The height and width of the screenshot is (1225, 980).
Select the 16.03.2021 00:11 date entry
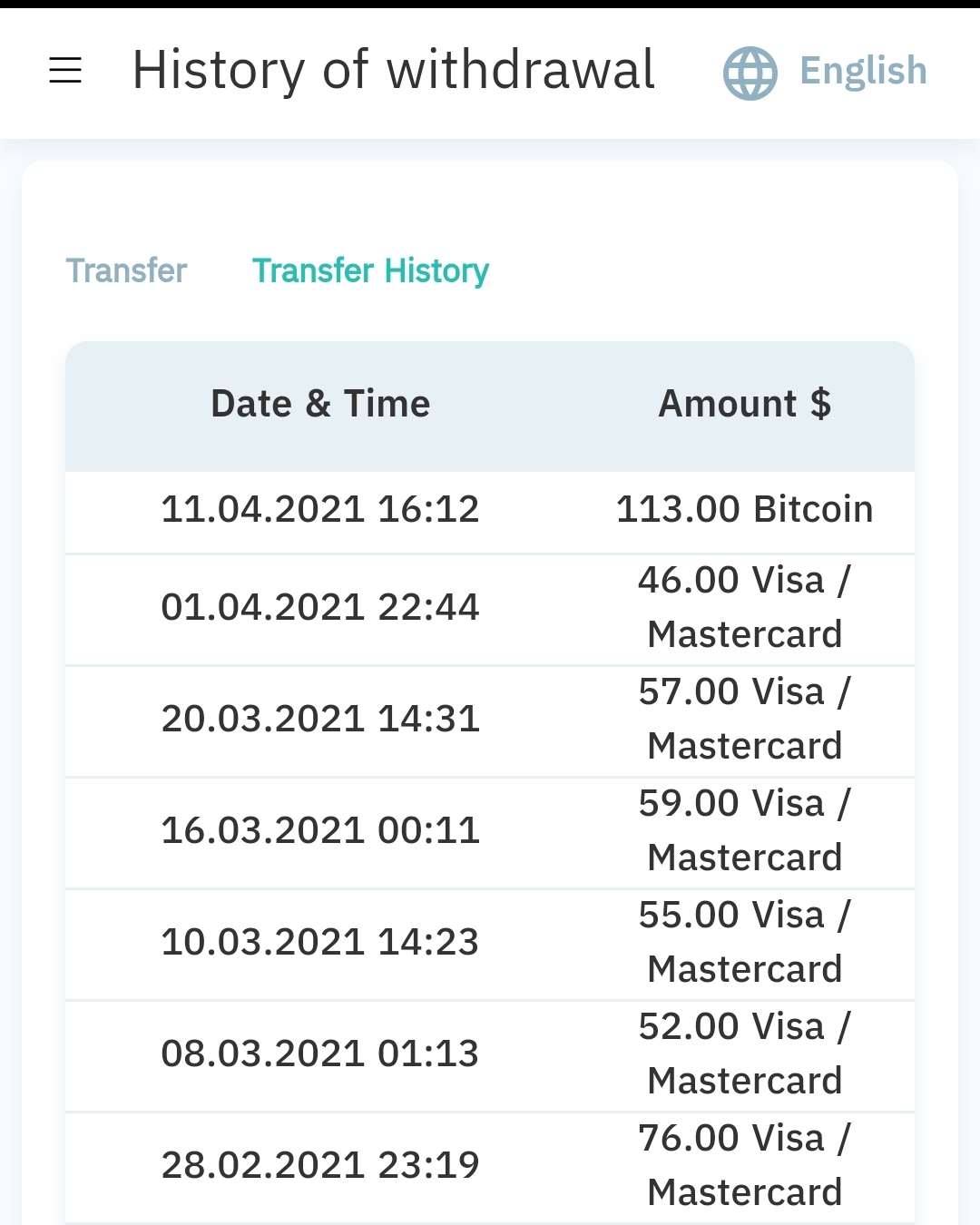(x=320, y=830)
